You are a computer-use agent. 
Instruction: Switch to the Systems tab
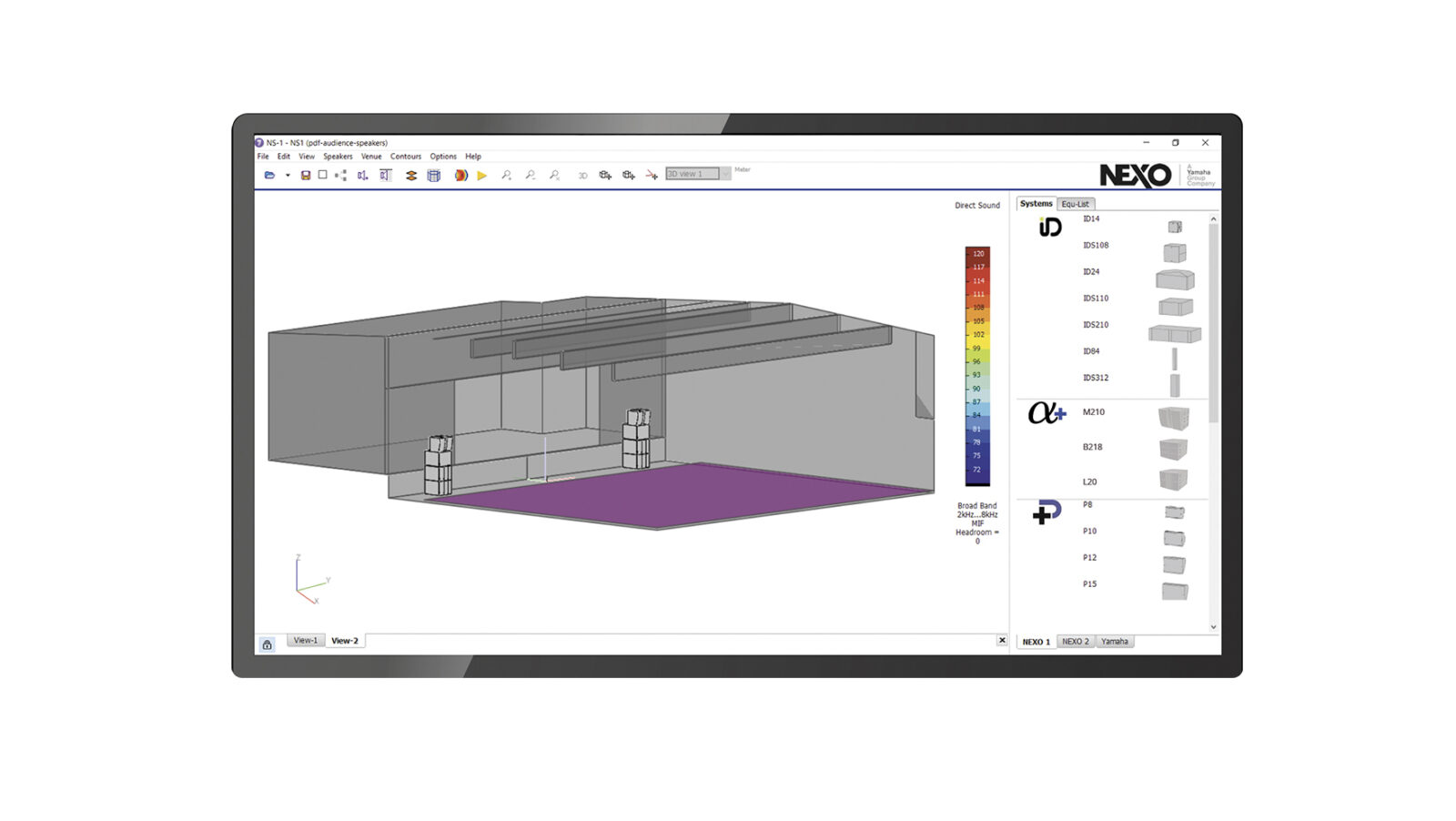click(x=1036, y=204)
